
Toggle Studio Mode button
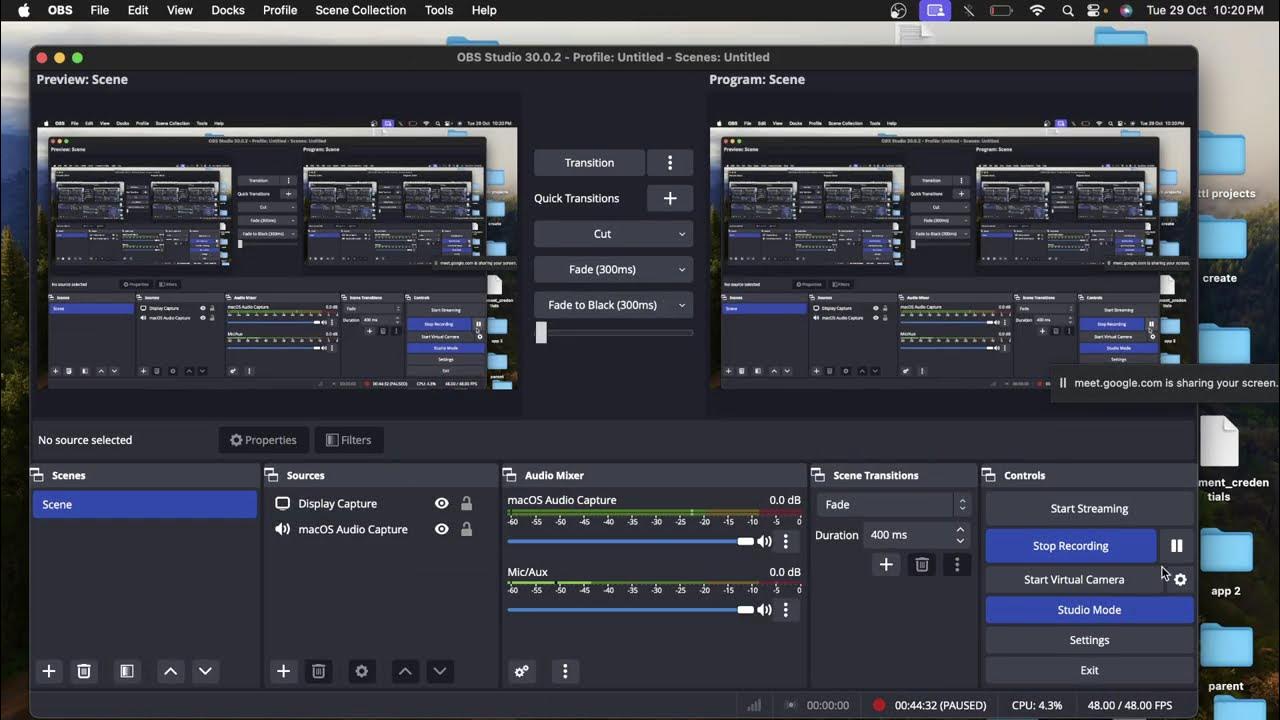(1089, 610)
